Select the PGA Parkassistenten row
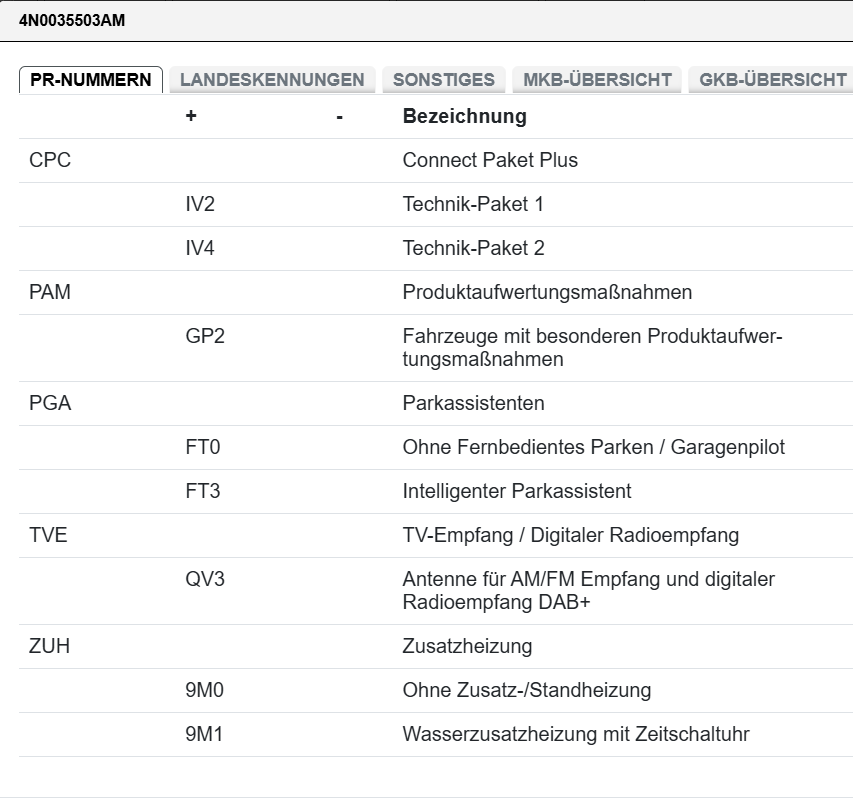853x806 pixels. point(436,404)
